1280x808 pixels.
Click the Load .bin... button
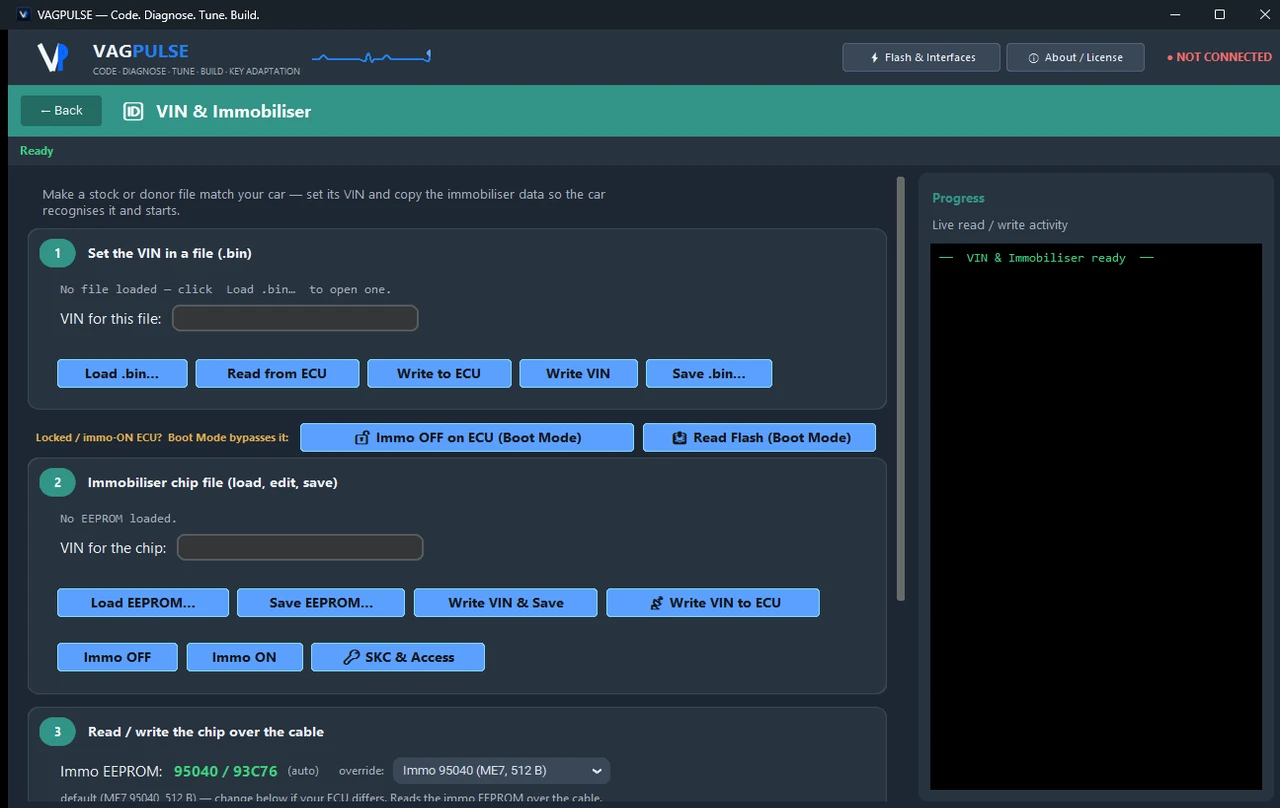pyautogui.click(x=122, y=373)
